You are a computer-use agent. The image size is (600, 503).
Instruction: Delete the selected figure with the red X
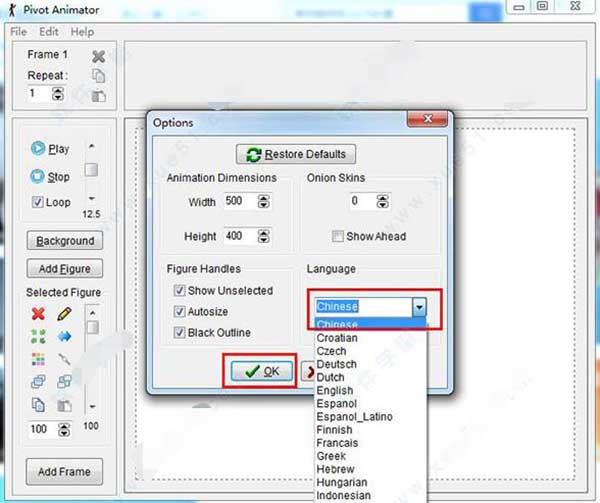[38, 314]
